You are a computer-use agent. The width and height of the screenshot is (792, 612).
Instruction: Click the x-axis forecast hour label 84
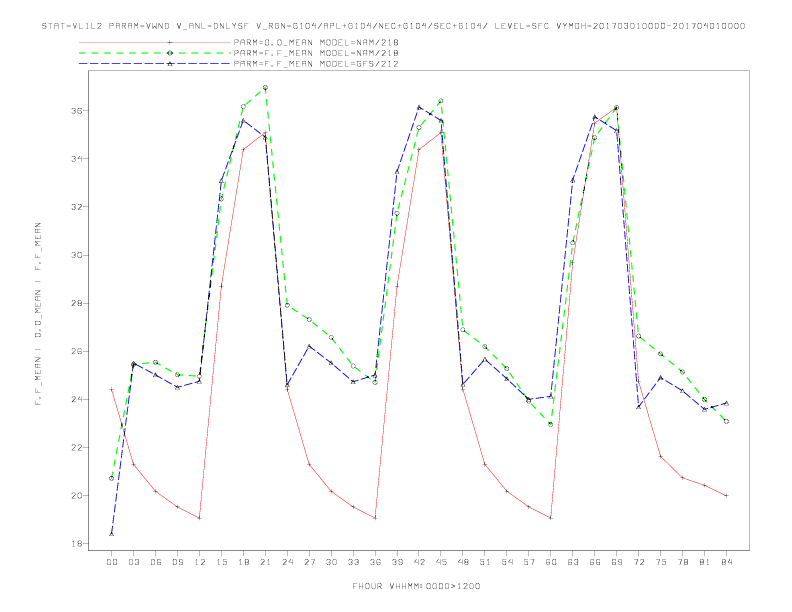point(726,562)
